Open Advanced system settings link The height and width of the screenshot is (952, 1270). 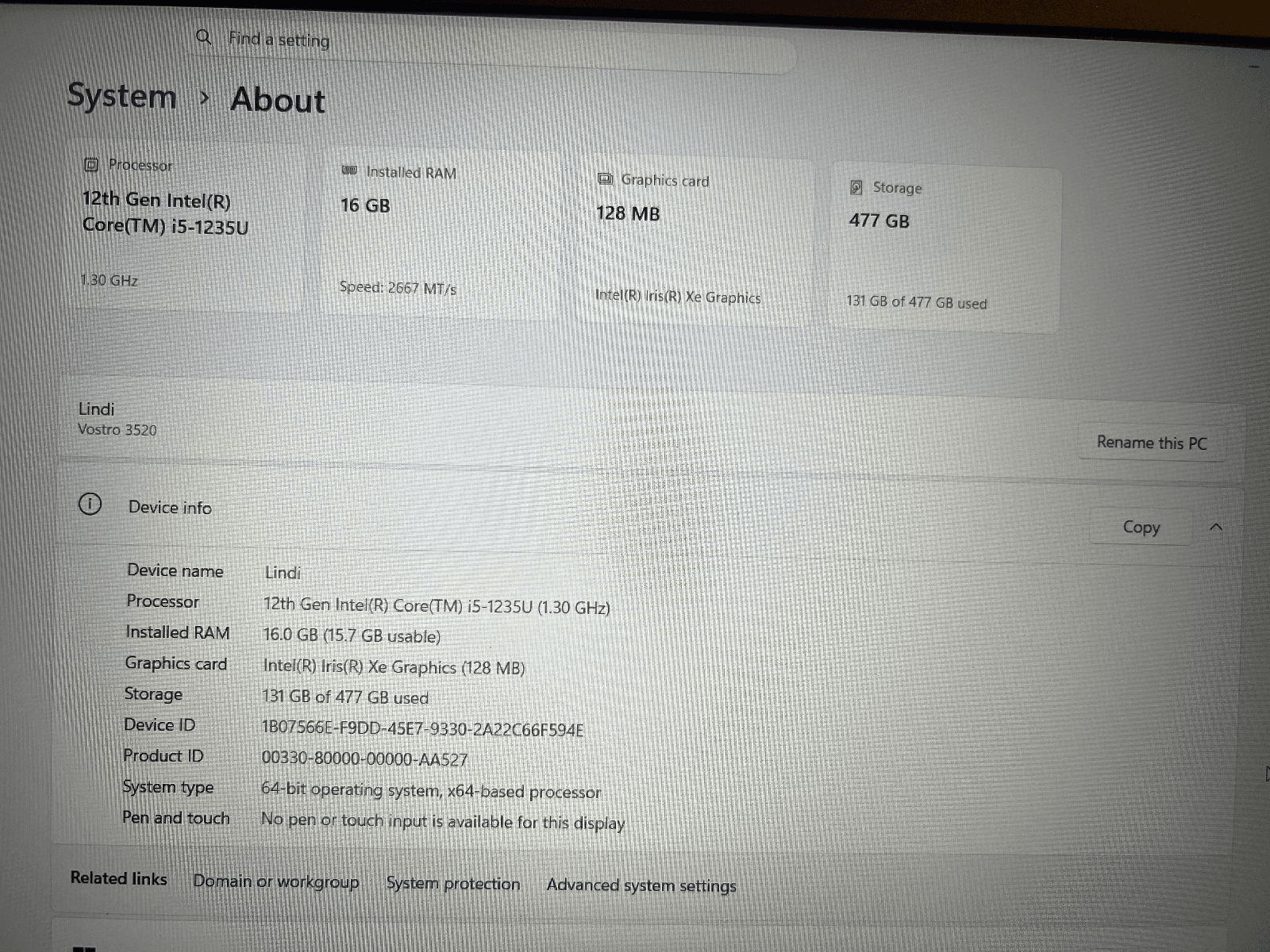[641, 885]
